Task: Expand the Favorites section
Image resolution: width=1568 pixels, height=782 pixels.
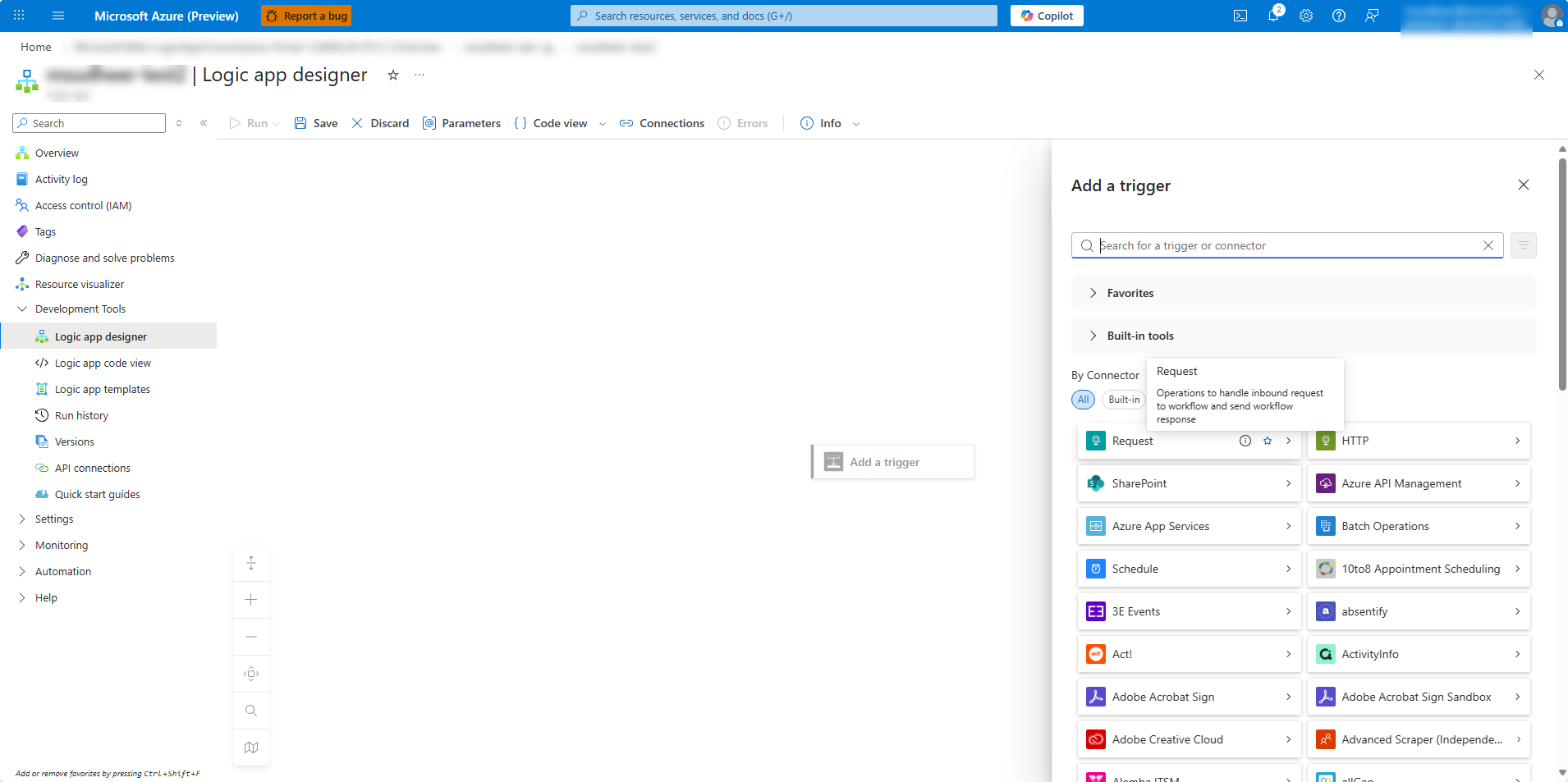Action: 1304,293
